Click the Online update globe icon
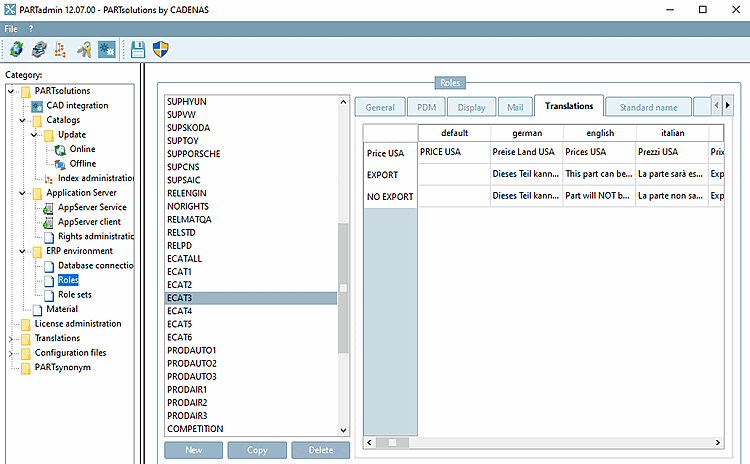Viewport: 750px width, 464px height. point(60,150)
